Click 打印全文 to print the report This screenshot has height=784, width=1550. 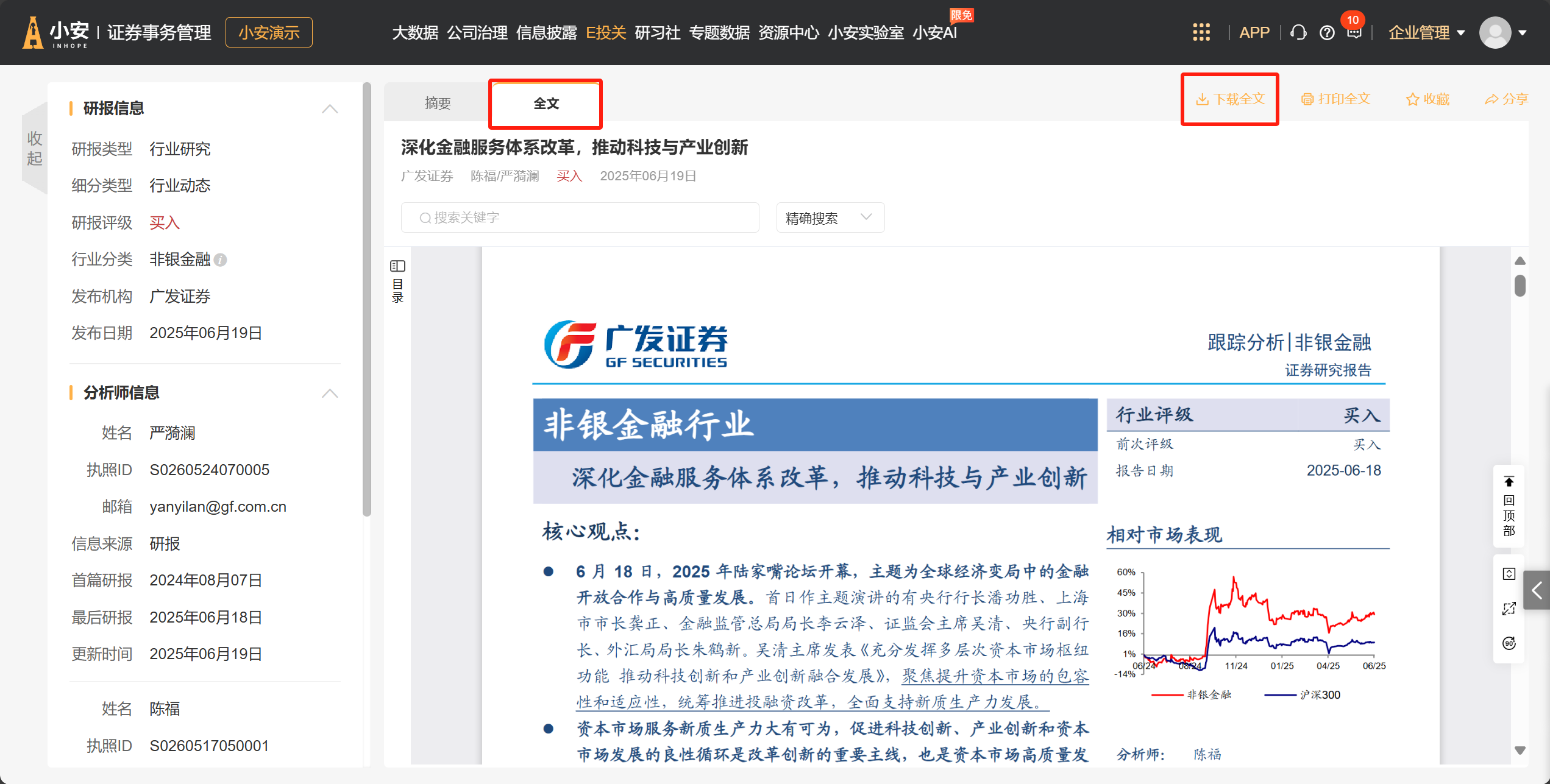(1335, 99)
